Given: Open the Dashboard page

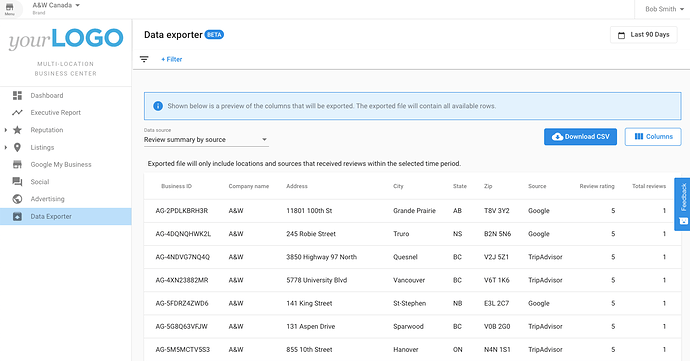Looking at the screenshot, I should (47, 96).
